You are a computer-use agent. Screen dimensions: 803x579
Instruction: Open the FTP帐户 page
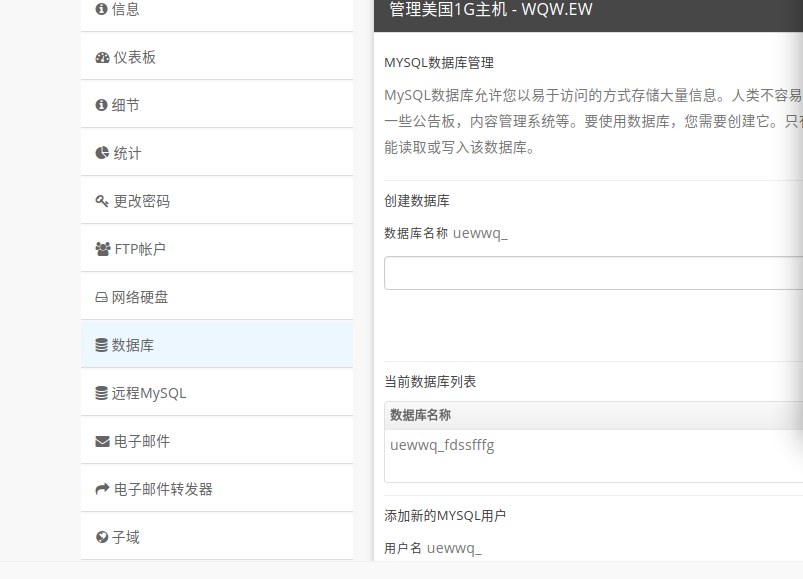pyautogui.click(x=217, y=249)
